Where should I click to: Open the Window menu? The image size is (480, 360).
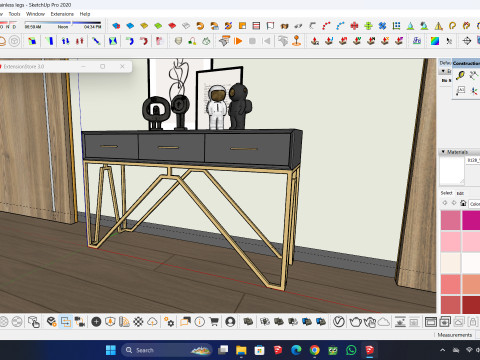(x=35, y=14)
